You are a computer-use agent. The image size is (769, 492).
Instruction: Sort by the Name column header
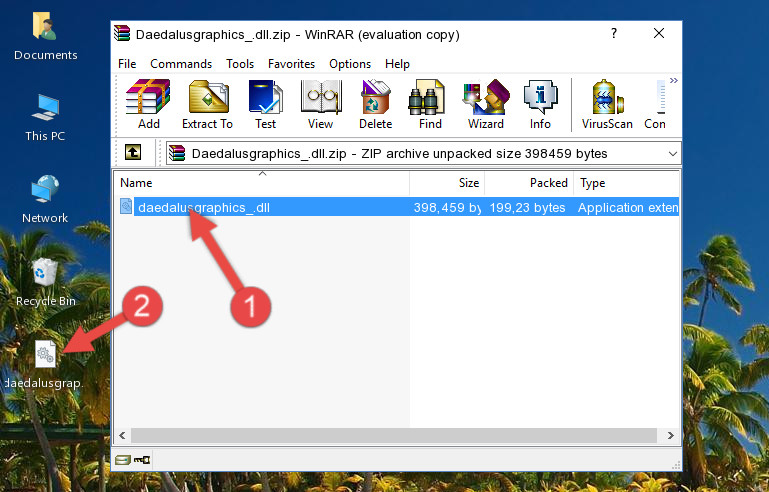tap(262, 183)
